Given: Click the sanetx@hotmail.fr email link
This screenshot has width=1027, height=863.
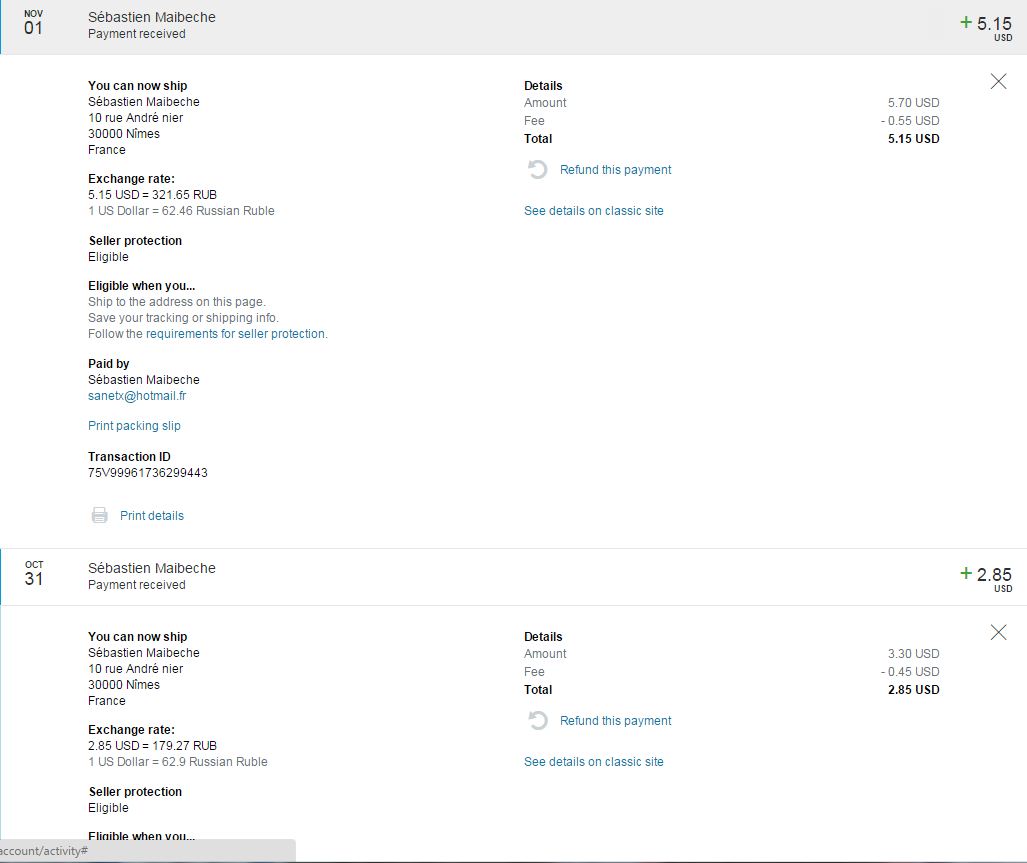Looking at the screenshot, I should tap(137, 396).
